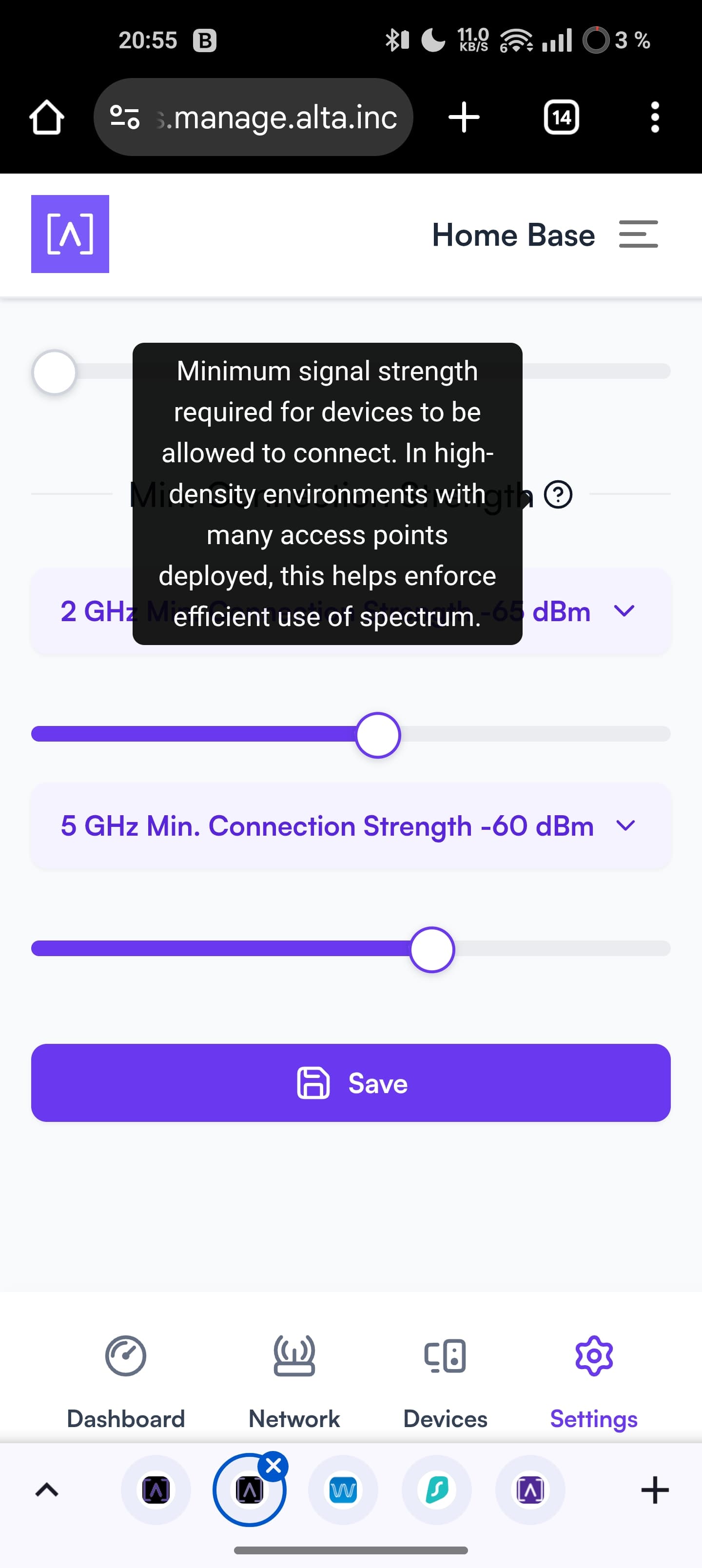Open a new browser tab with plus

coord(464,117)
